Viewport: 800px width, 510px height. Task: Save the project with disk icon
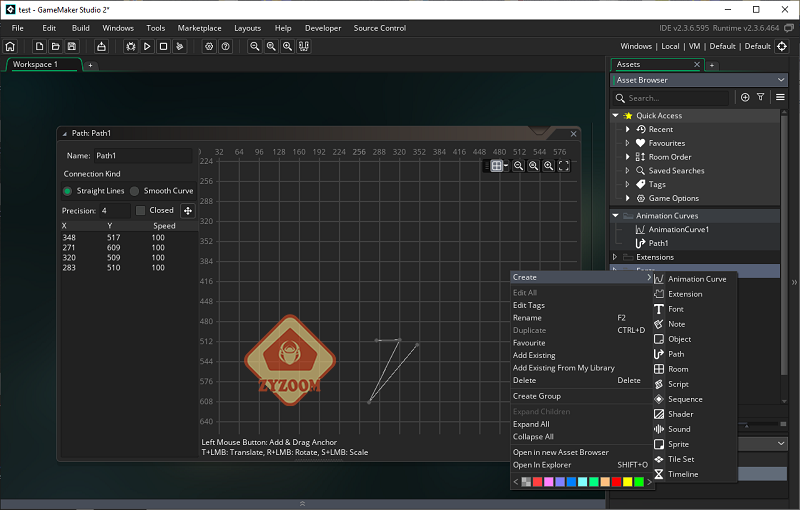[x=72, y=46]
